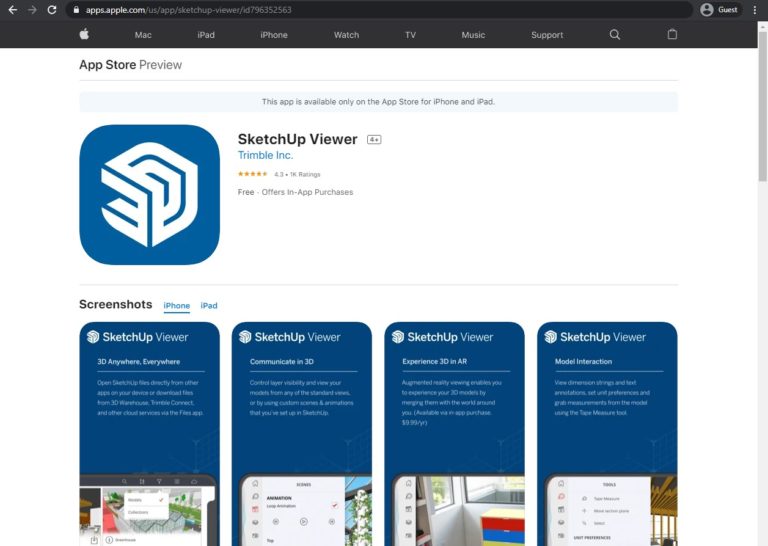
Task: Select the iPhone screenshots tab
Action: pos(176,306)
